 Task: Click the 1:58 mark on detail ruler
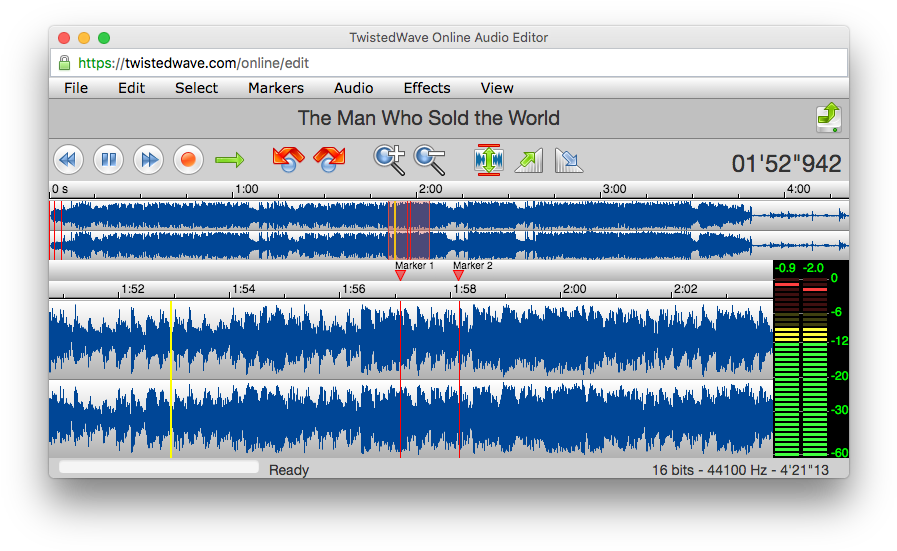[x=464, y=289]
